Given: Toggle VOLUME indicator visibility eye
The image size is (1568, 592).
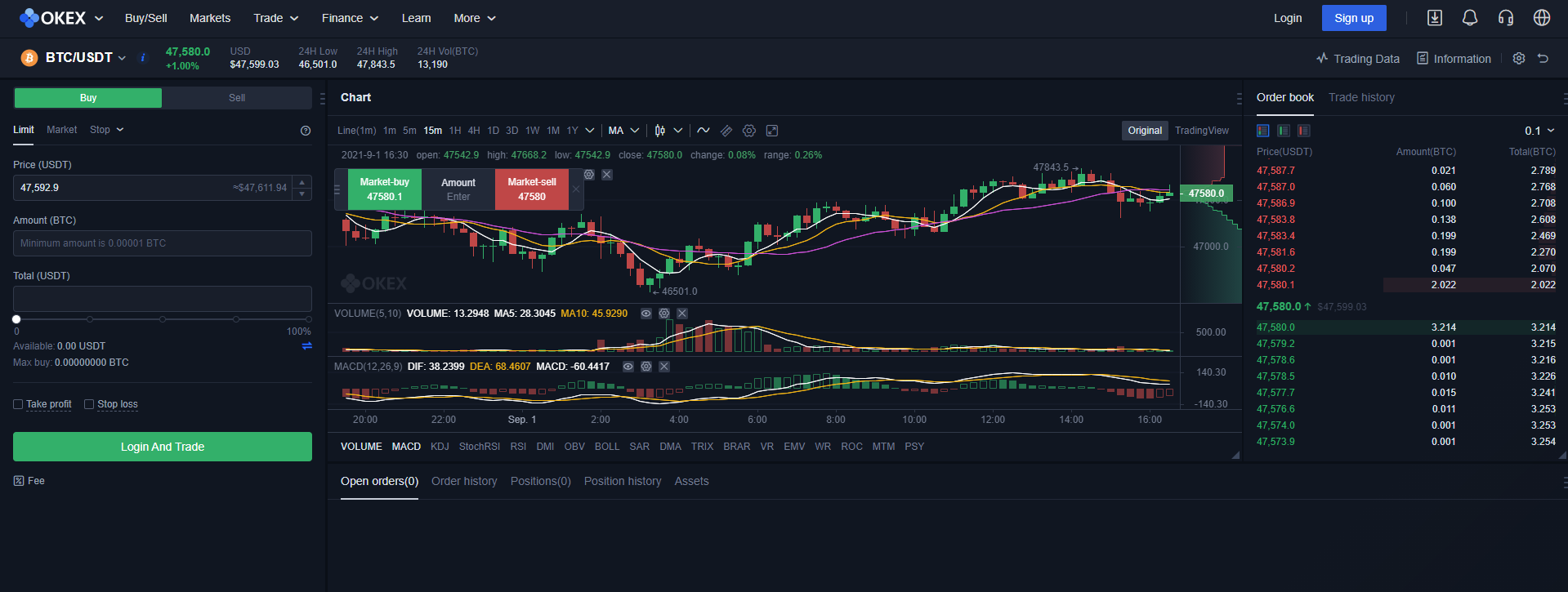Looking at the screenshot, I should (x=646, y=314).
